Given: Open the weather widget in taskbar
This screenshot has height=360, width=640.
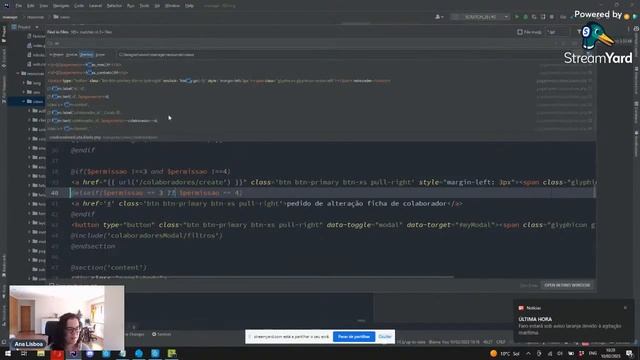Looking at the screenshot, I should [x=504, y=353].
